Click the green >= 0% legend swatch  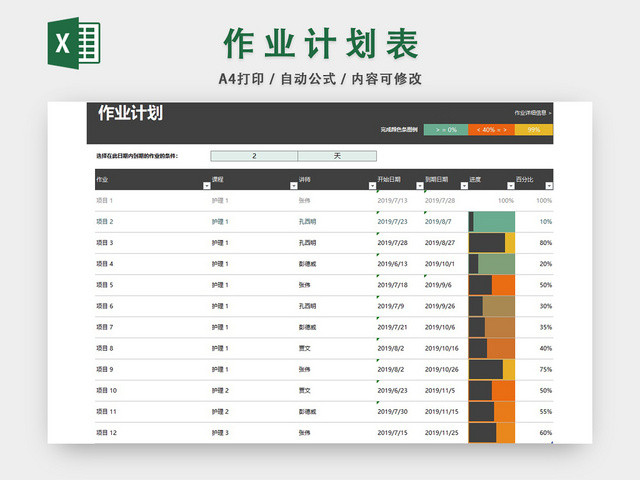446,130
